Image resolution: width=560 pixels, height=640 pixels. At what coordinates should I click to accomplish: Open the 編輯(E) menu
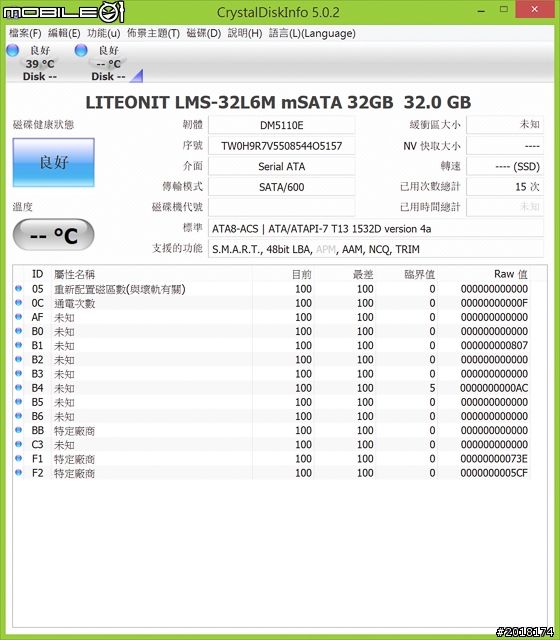[x=64, y=33]
